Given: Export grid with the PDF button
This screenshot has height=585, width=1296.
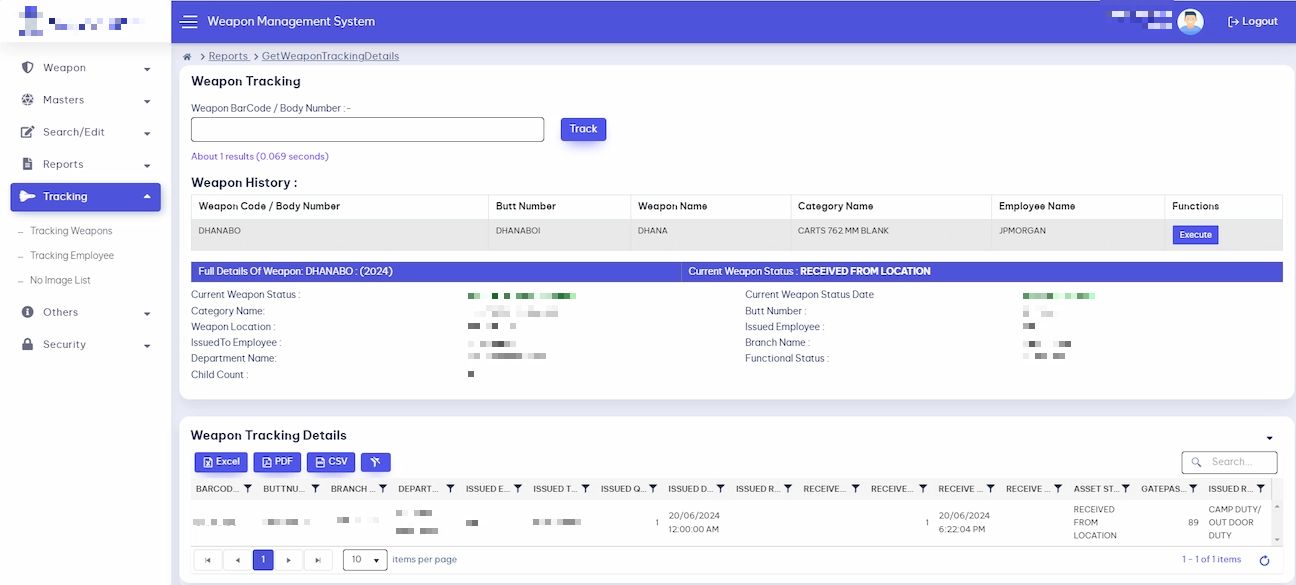Looking at the screenshot, I should (x=277, y=462).
